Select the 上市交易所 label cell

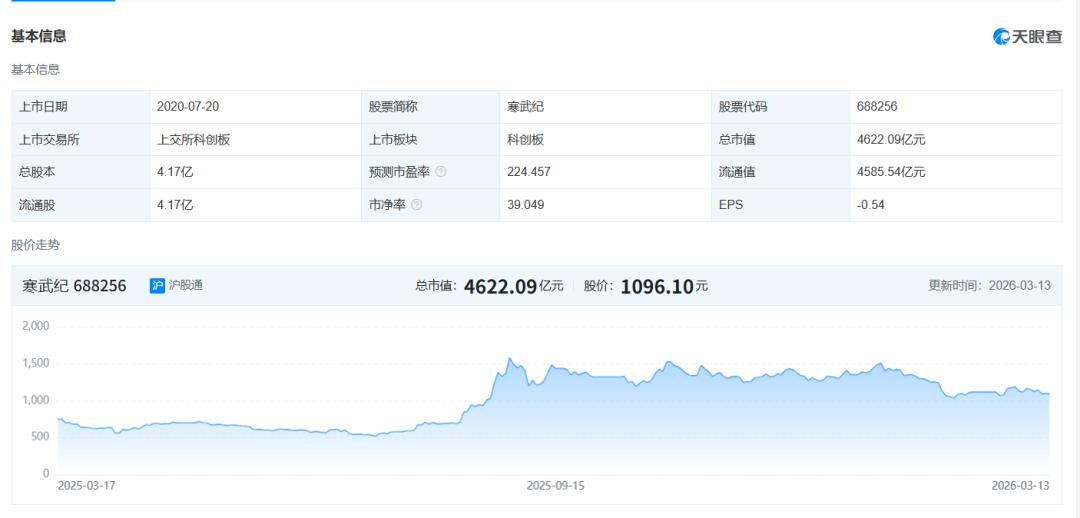(x=81, y=140)
